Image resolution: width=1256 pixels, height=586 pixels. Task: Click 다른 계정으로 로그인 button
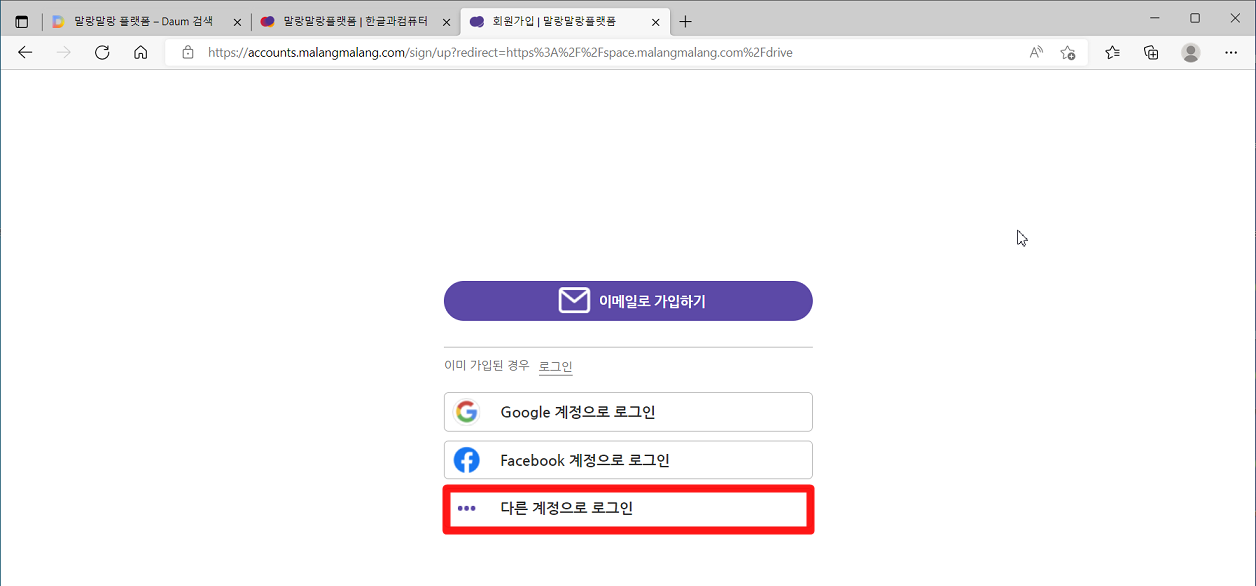coord(628,509)
